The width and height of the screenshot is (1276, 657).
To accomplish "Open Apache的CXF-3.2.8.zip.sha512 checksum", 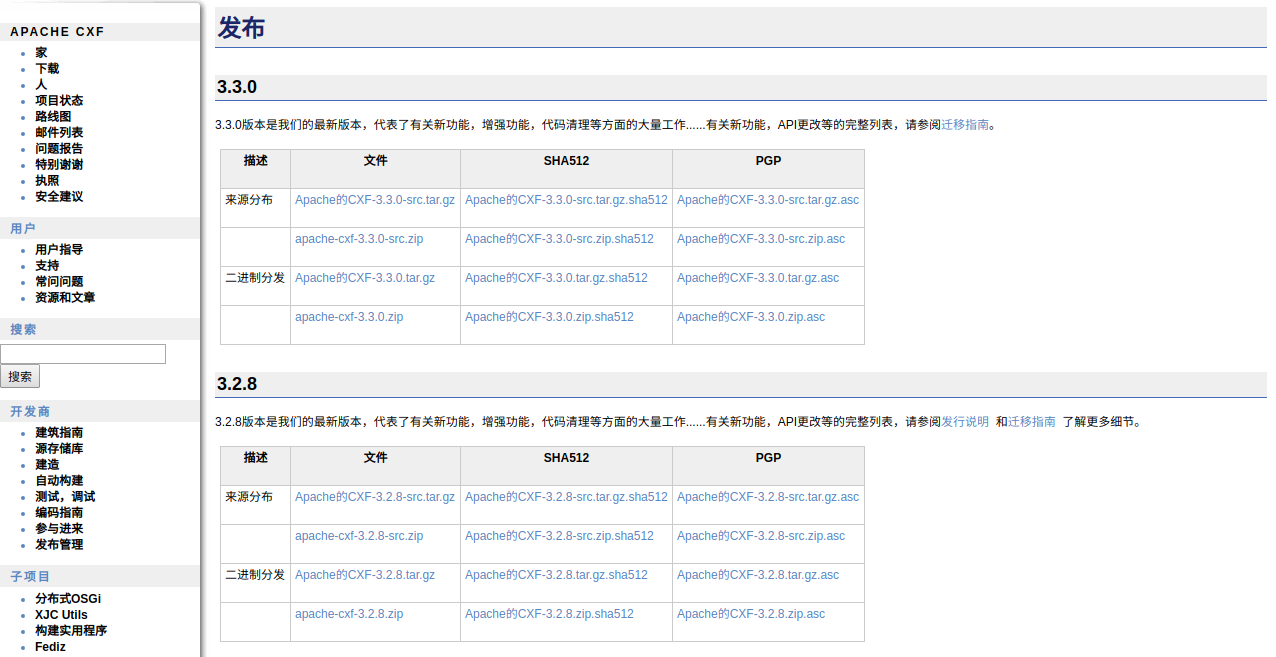I will pos(549,614).
